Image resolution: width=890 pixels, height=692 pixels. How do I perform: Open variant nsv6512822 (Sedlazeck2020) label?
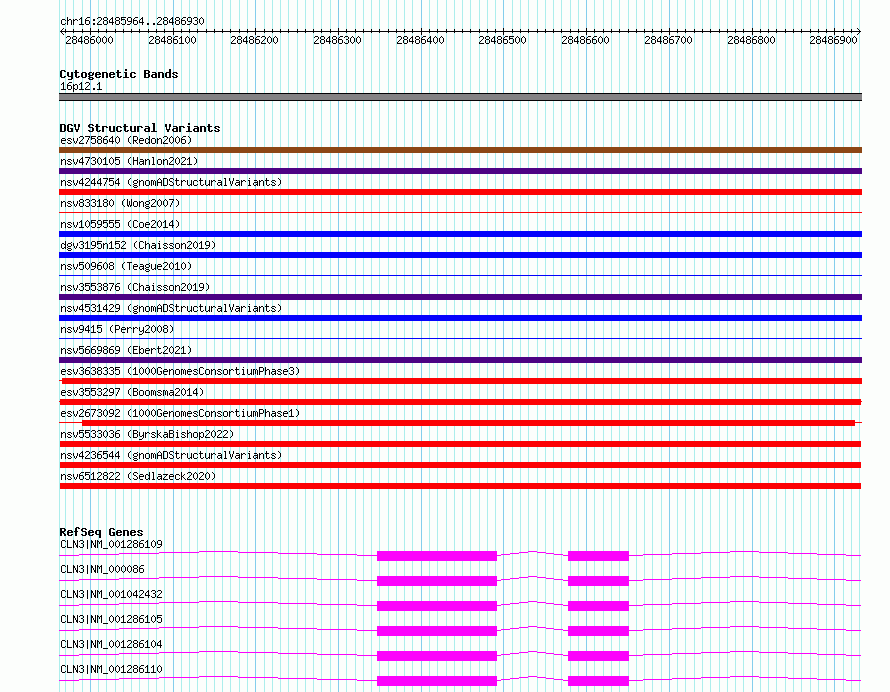[138, 476]
